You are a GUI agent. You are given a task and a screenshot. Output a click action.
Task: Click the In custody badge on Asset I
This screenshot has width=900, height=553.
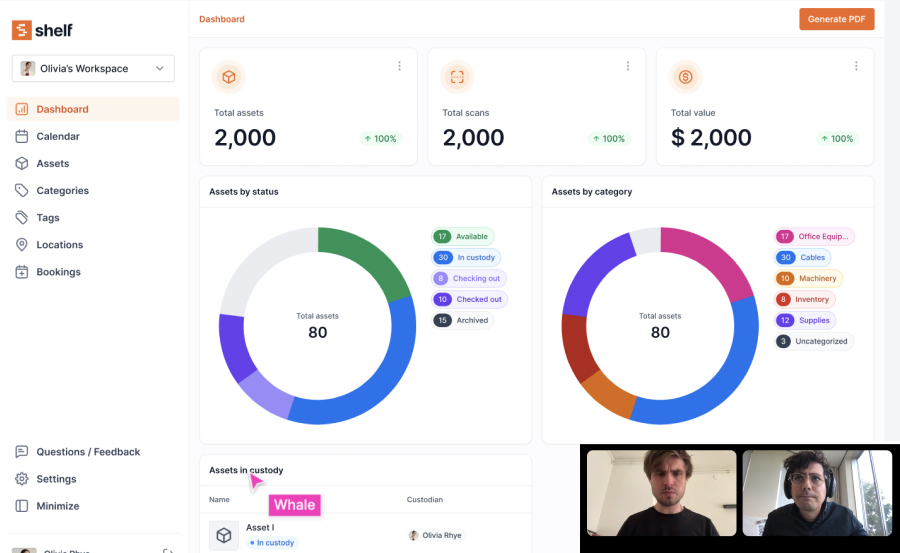[272, 543]
